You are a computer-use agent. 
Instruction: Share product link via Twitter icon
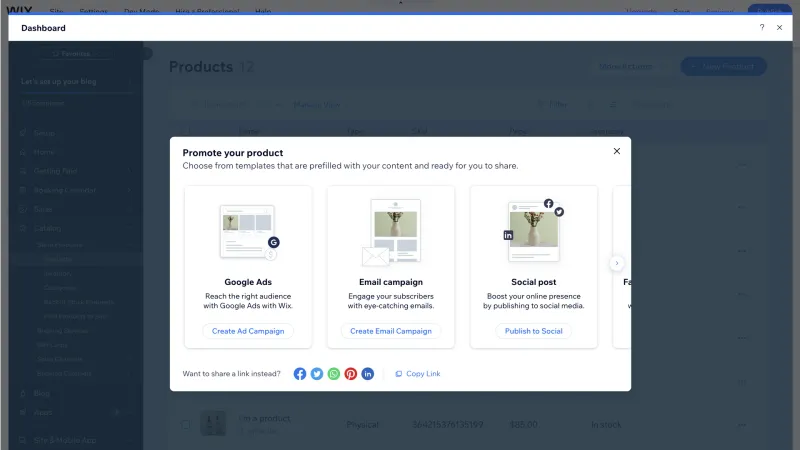click(317, 373)
